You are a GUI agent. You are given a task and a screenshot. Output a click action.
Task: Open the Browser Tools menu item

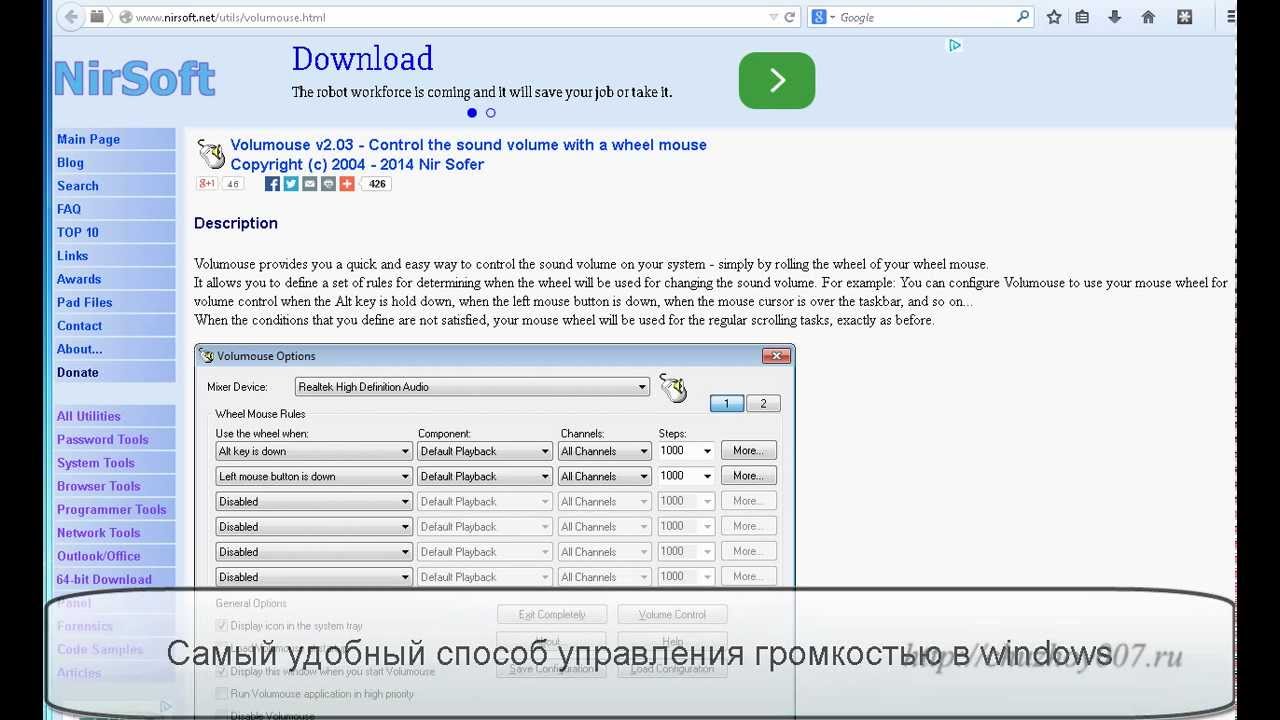[98, 486]
